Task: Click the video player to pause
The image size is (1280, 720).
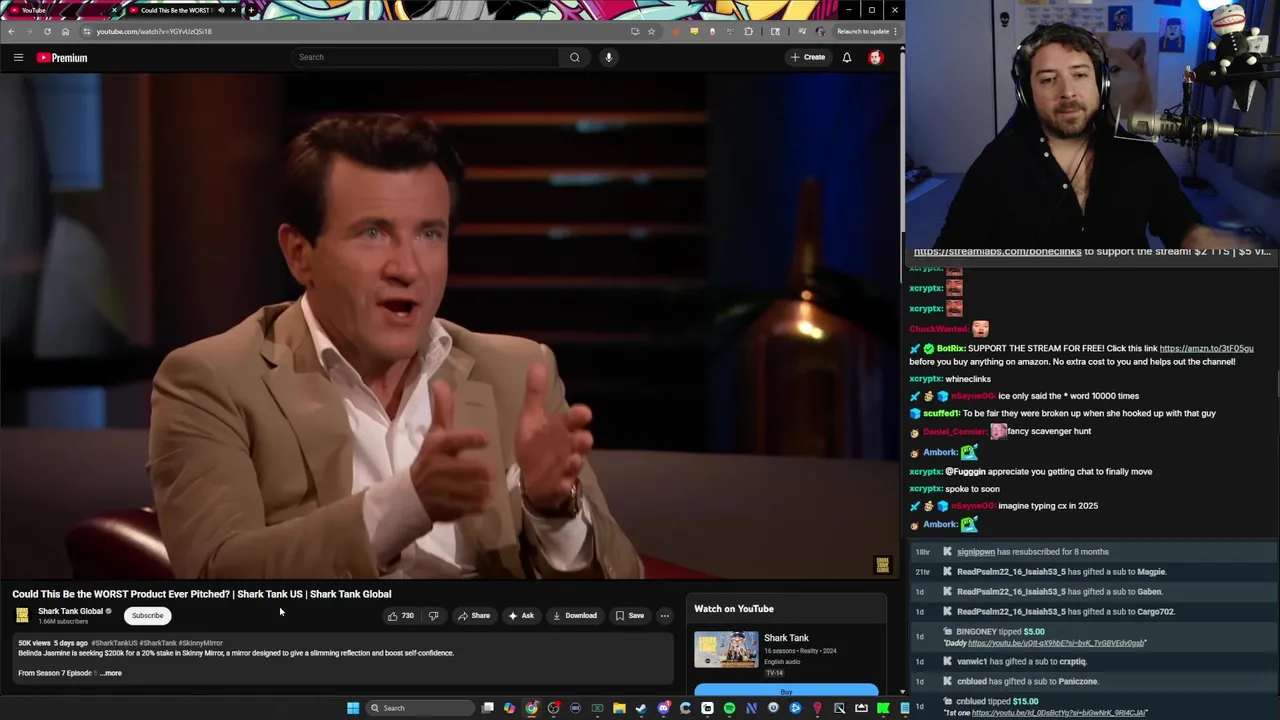Action: point(450,325)
